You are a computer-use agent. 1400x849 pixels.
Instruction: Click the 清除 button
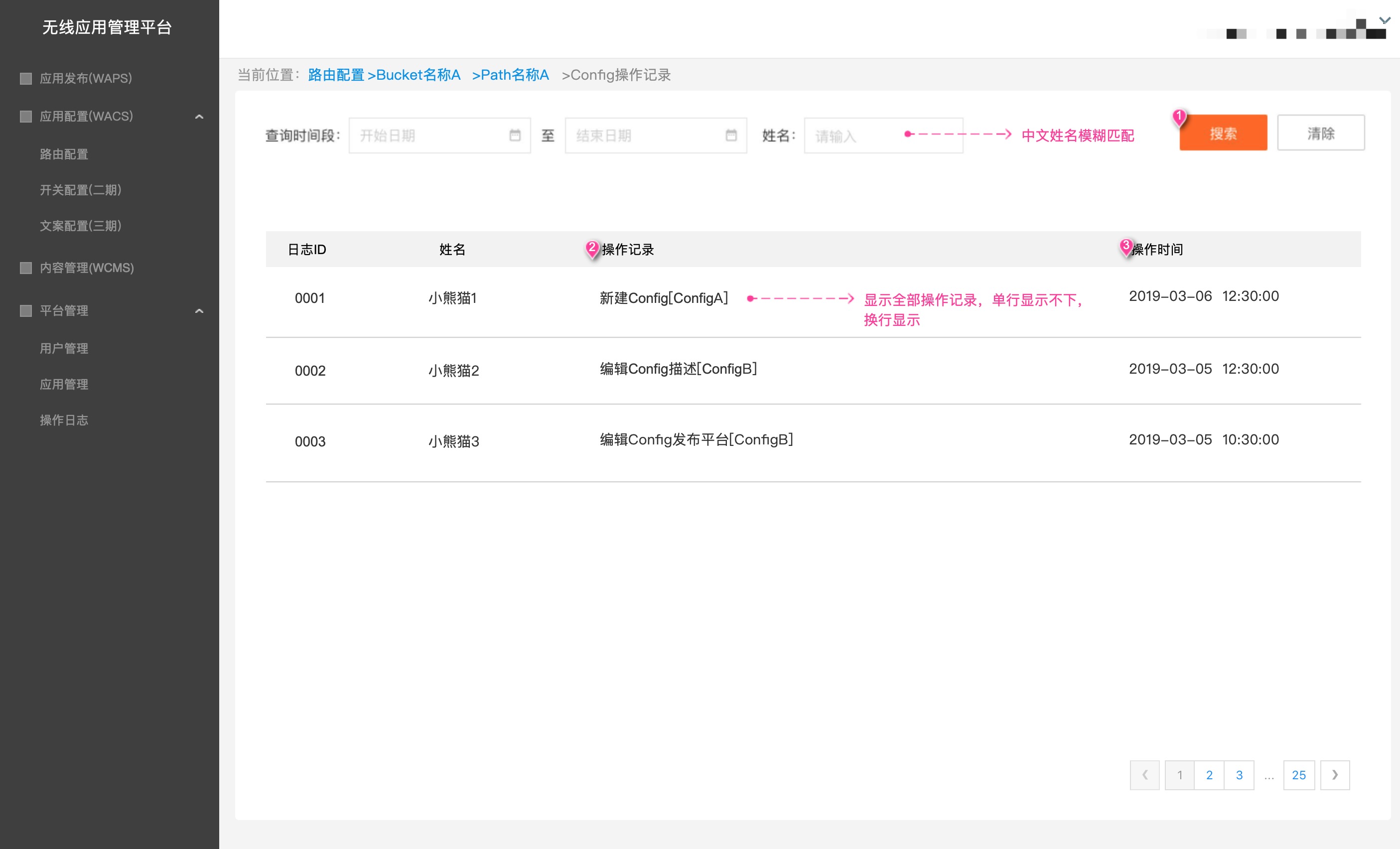click(1321, 133)
